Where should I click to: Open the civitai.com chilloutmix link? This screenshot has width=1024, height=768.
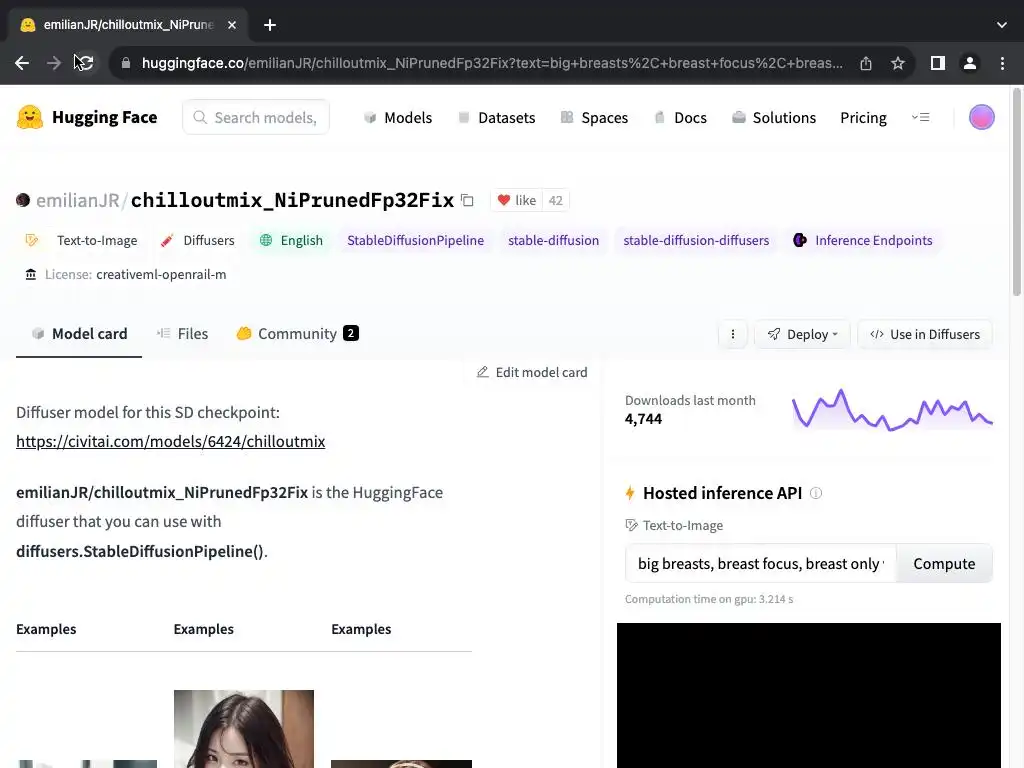pos(170,441)
